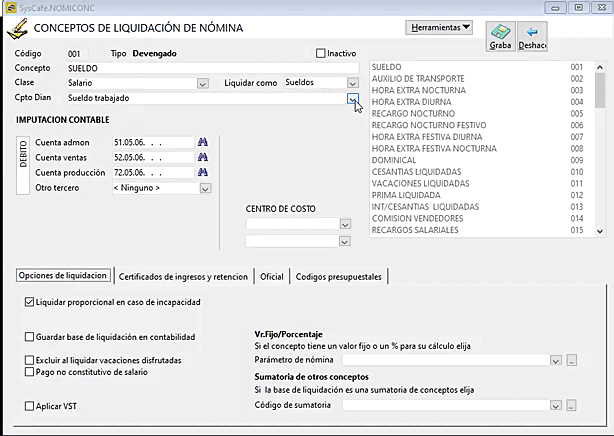Select HORA EXTRA NOCTURNA in list
This screenshot has width=614, height=436.
[x=482, y=90]
